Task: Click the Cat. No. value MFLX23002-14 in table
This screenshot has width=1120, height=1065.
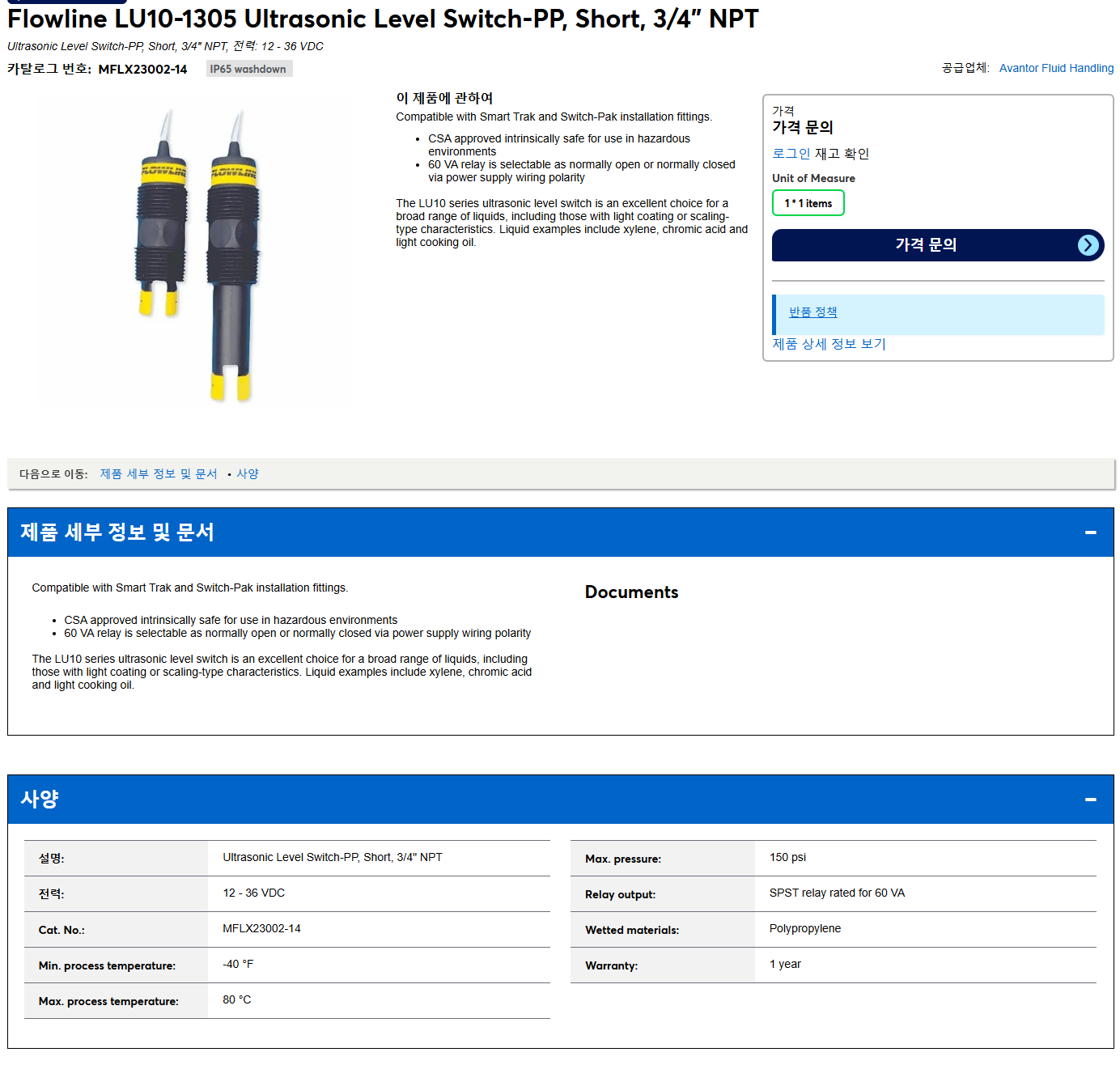Action: pos(261,928)
